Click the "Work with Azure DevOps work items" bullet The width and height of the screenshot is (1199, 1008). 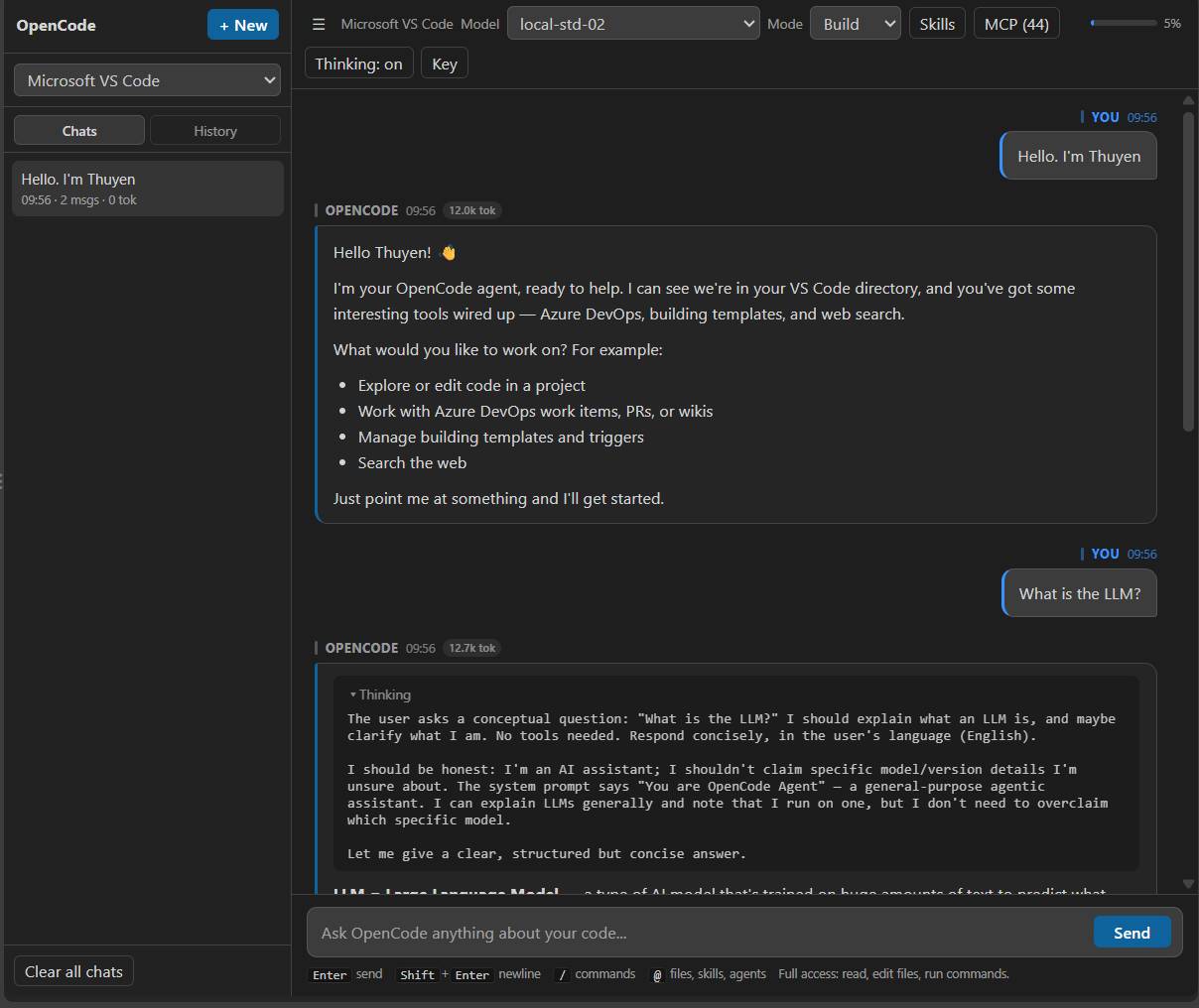coord(535,411)
